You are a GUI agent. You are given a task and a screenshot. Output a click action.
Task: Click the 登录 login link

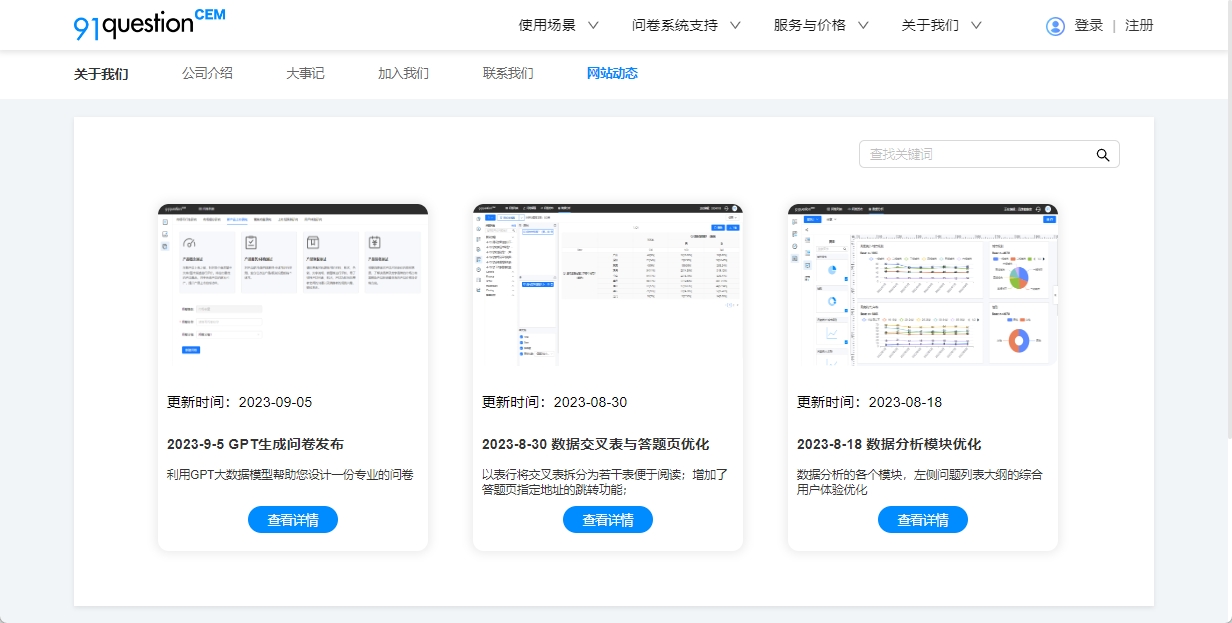coord(1089,25)
